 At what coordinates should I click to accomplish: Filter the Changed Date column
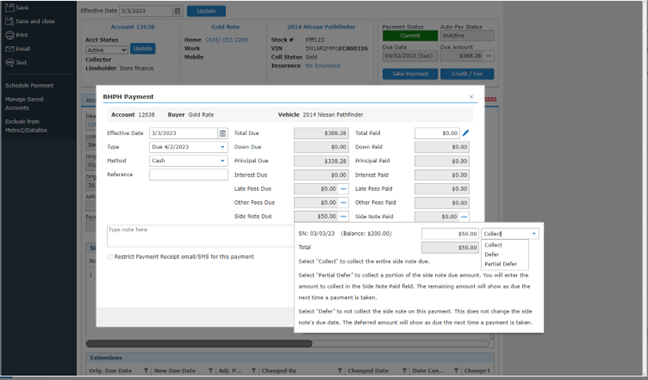[x=404, y=370]
